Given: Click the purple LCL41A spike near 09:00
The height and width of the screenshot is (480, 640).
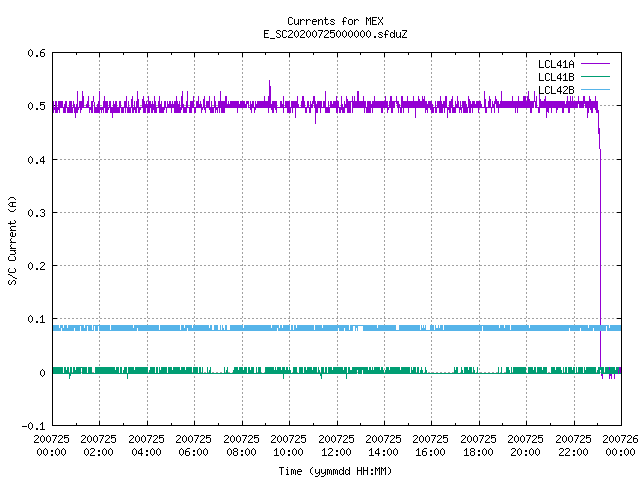Looking at the screenshot, I should coord(269,90).
